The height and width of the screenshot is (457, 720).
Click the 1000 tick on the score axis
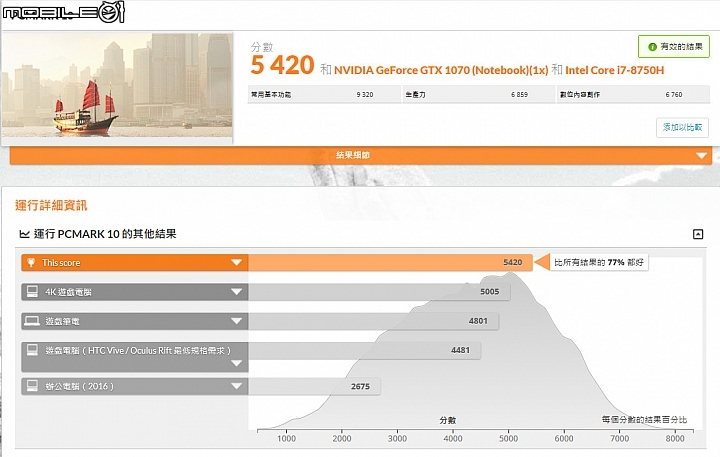click(287, 439)
